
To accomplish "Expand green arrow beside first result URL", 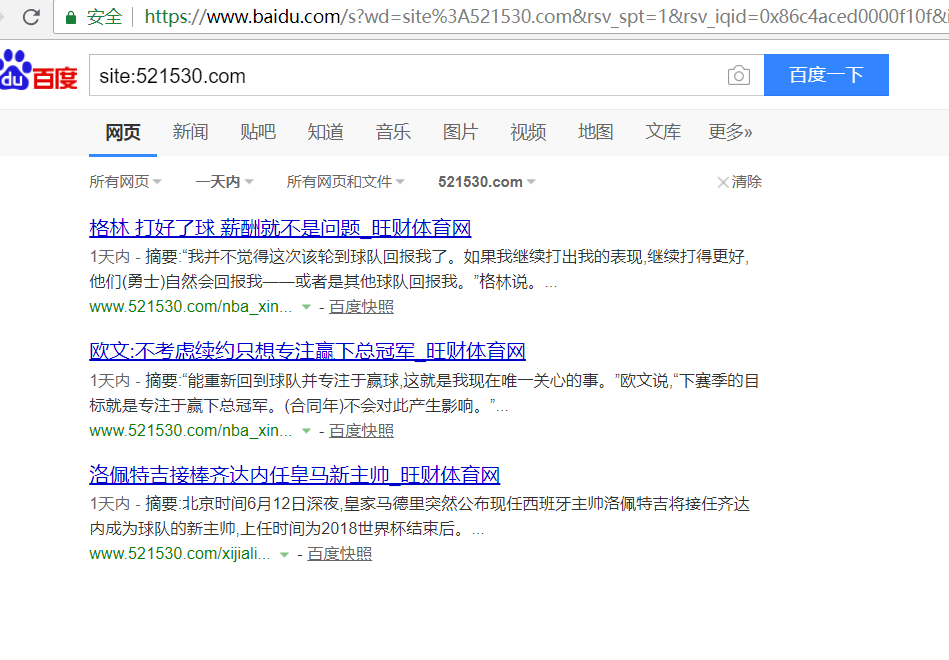I will (x=306, y=307).
